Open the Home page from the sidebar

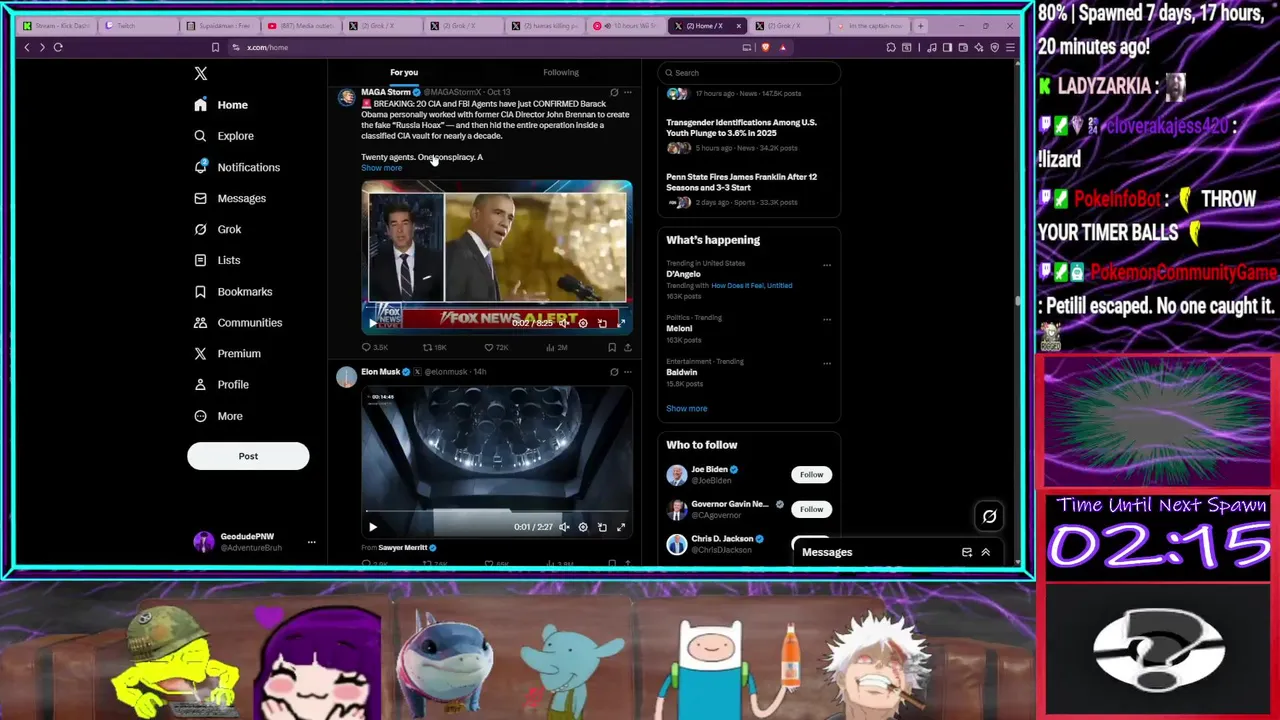pos(221,105)
